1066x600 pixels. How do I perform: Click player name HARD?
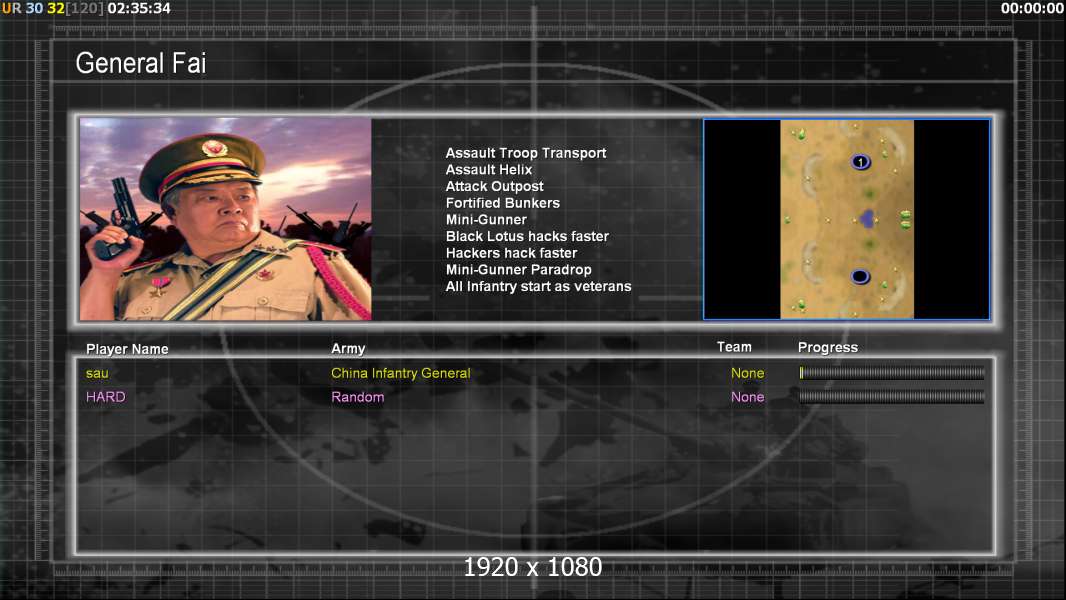(105, 397)
